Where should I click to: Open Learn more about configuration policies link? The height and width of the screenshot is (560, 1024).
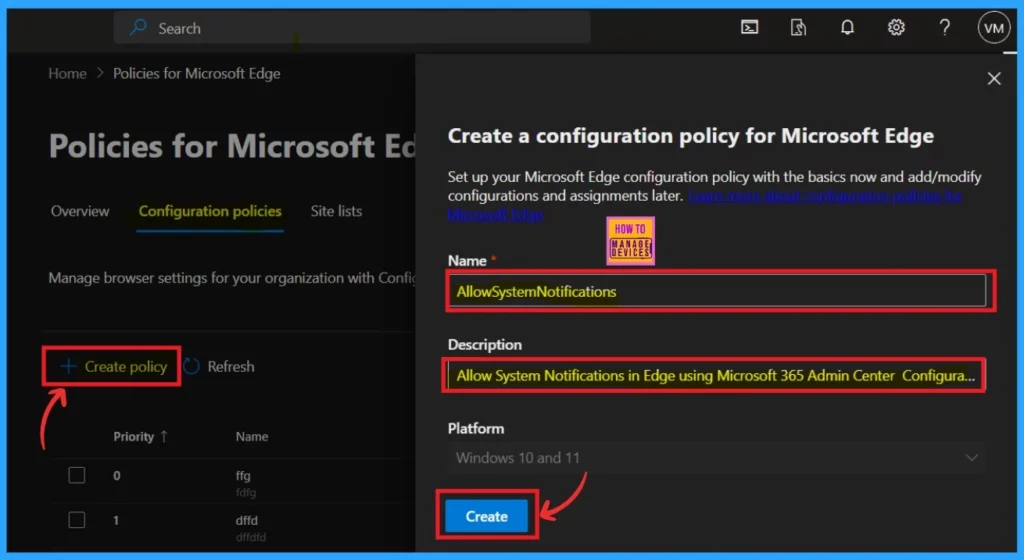click(825, 196)
